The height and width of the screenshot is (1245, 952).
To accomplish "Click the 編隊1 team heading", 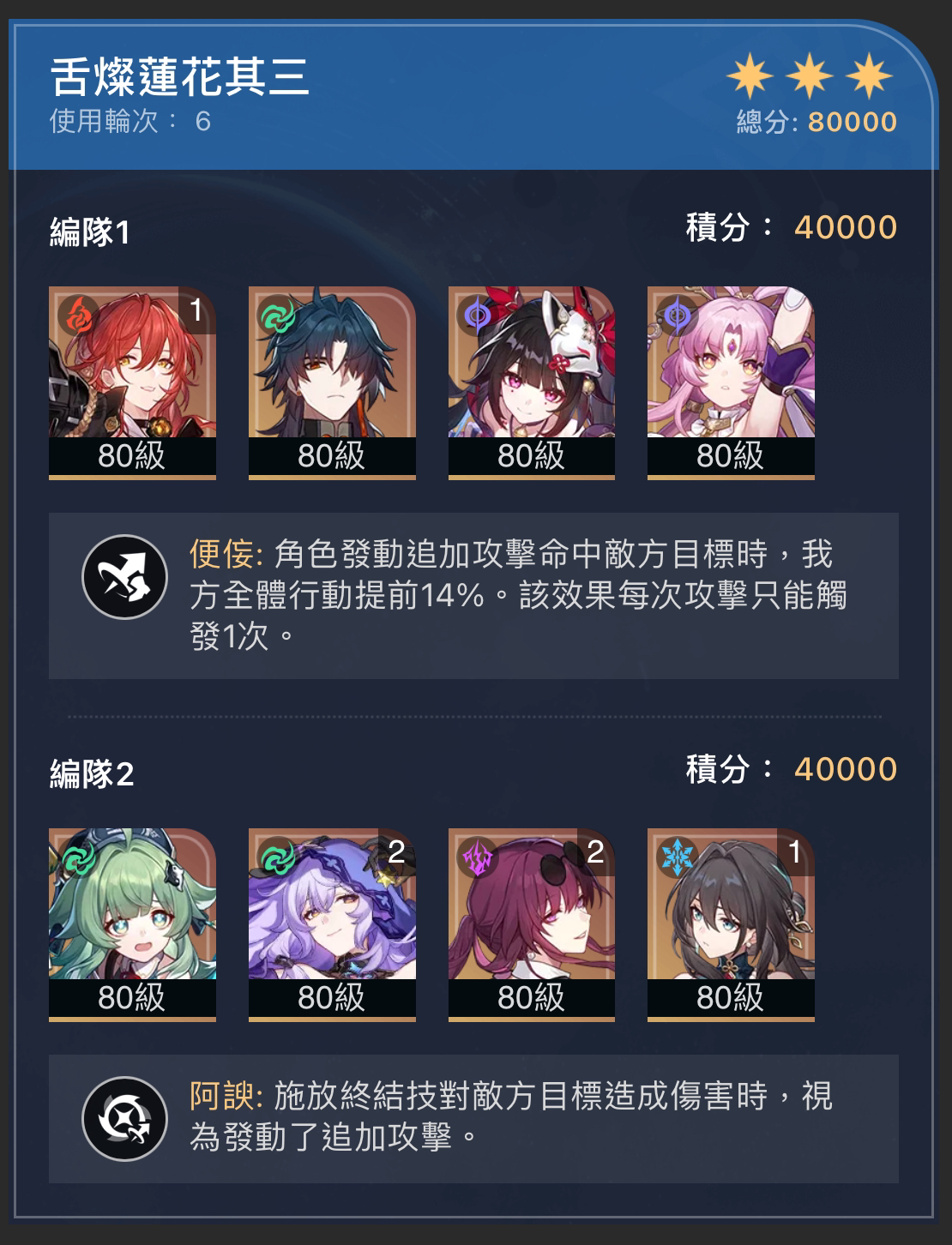I will point(90,232).
